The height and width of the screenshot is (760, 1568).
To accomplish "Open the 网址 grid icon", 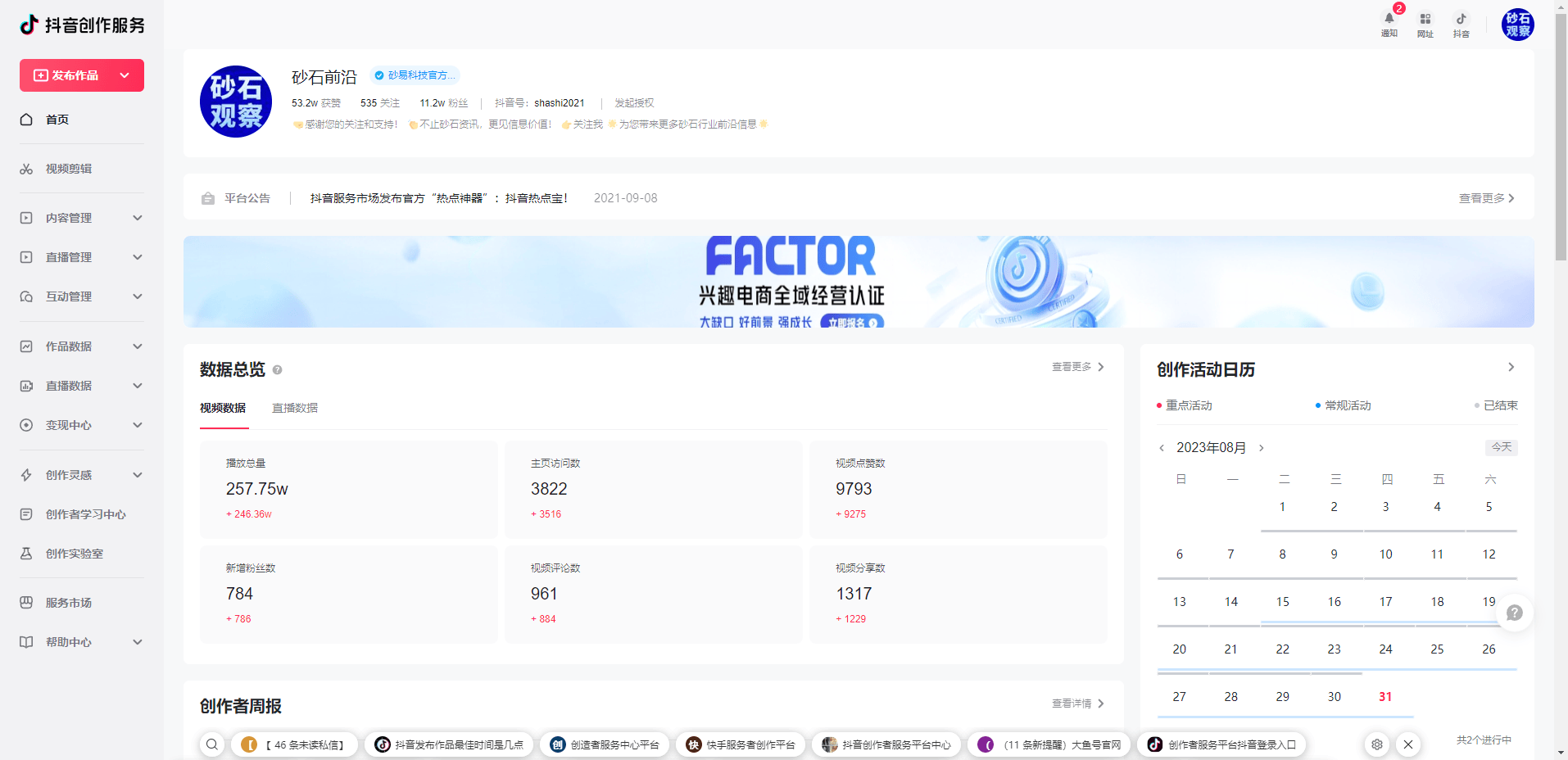I will pyautogui.click(x=1425, y=20).
